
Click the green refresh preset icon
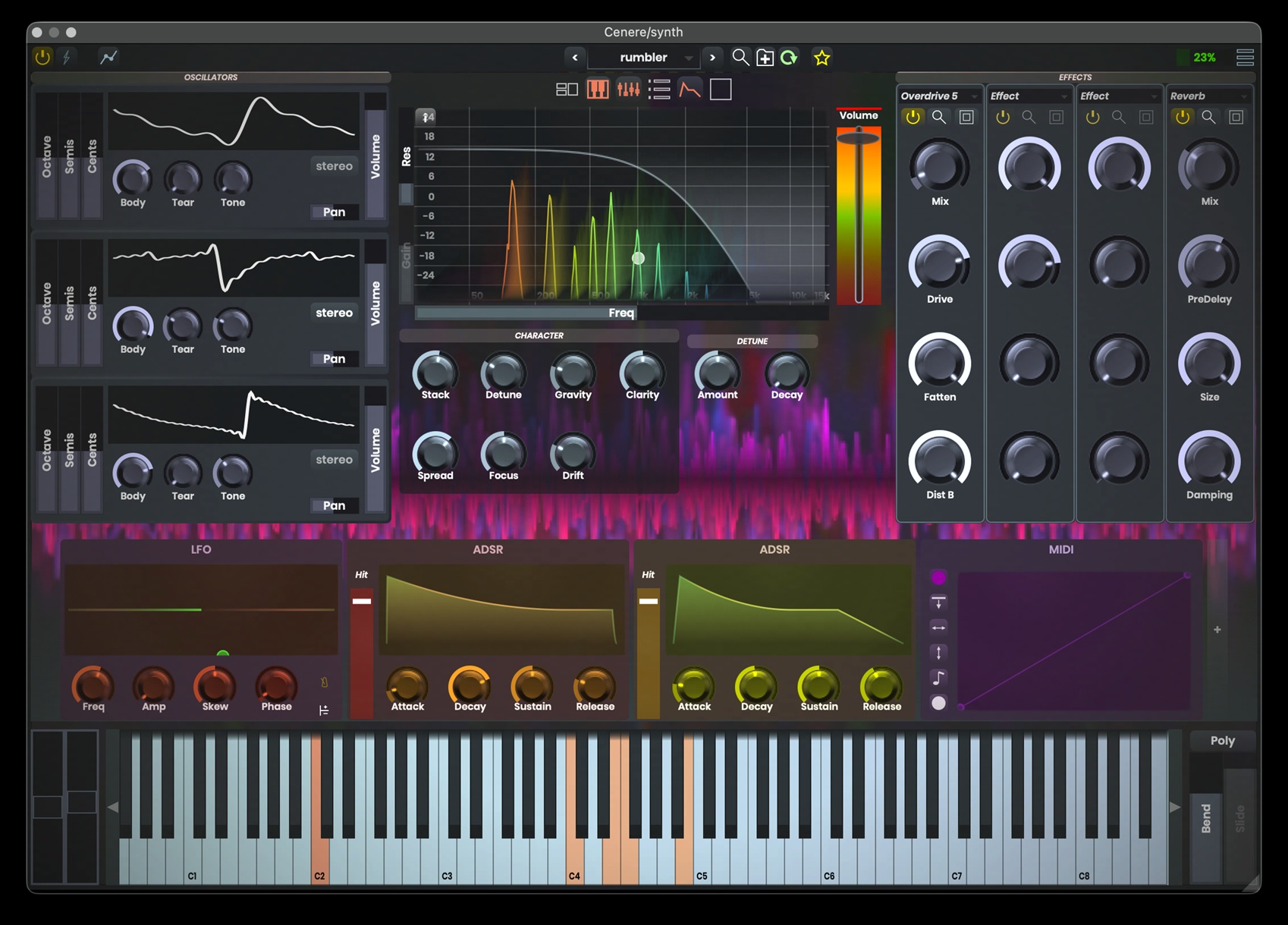pos(790,58)
